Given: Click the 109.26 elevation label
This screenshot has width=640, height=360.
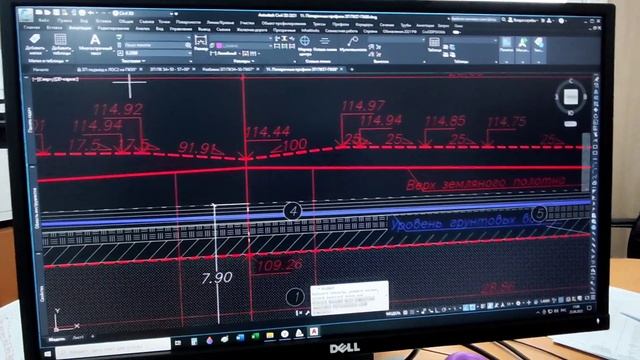Looking at the screenshot, I should [x=280, y=266].
